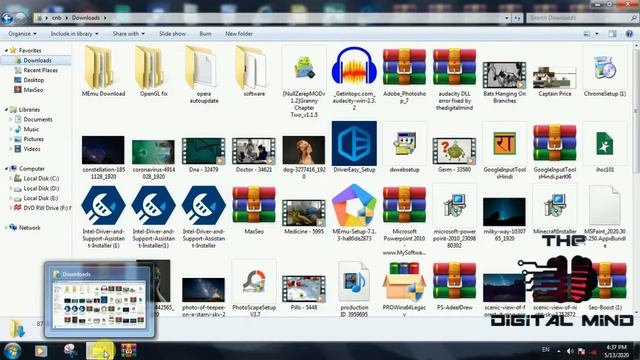Start the Slide show

[172, 34]
